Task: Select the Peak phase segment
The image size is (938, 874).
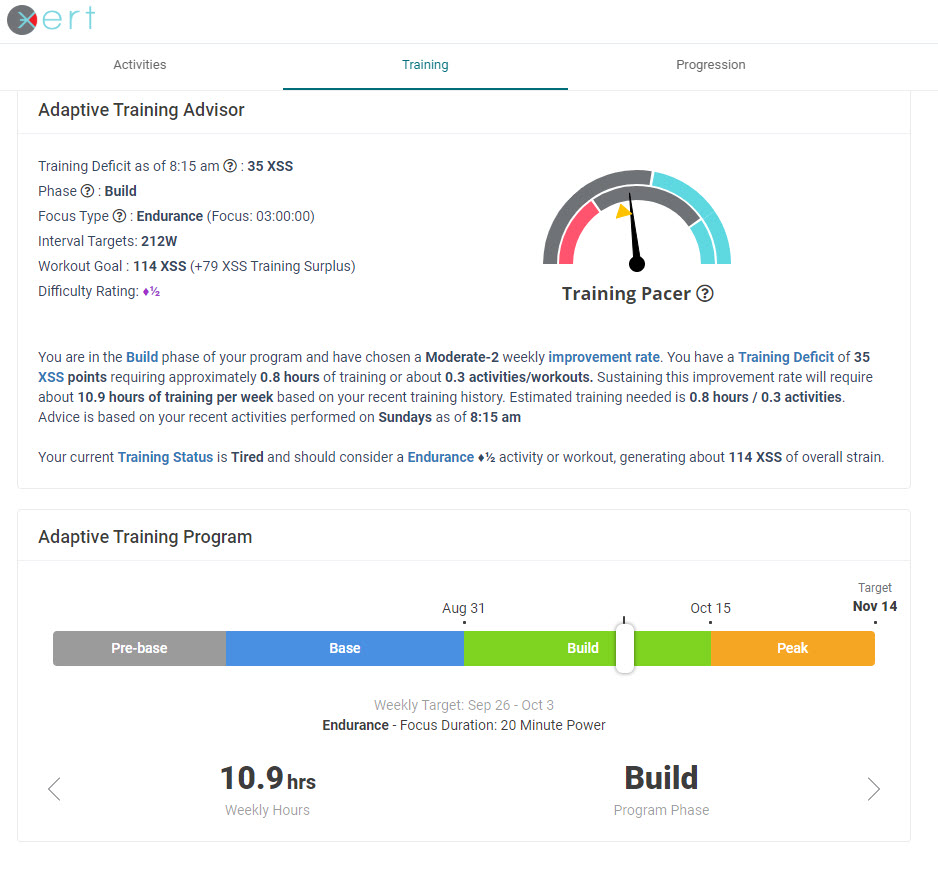Action: point(792,648)
